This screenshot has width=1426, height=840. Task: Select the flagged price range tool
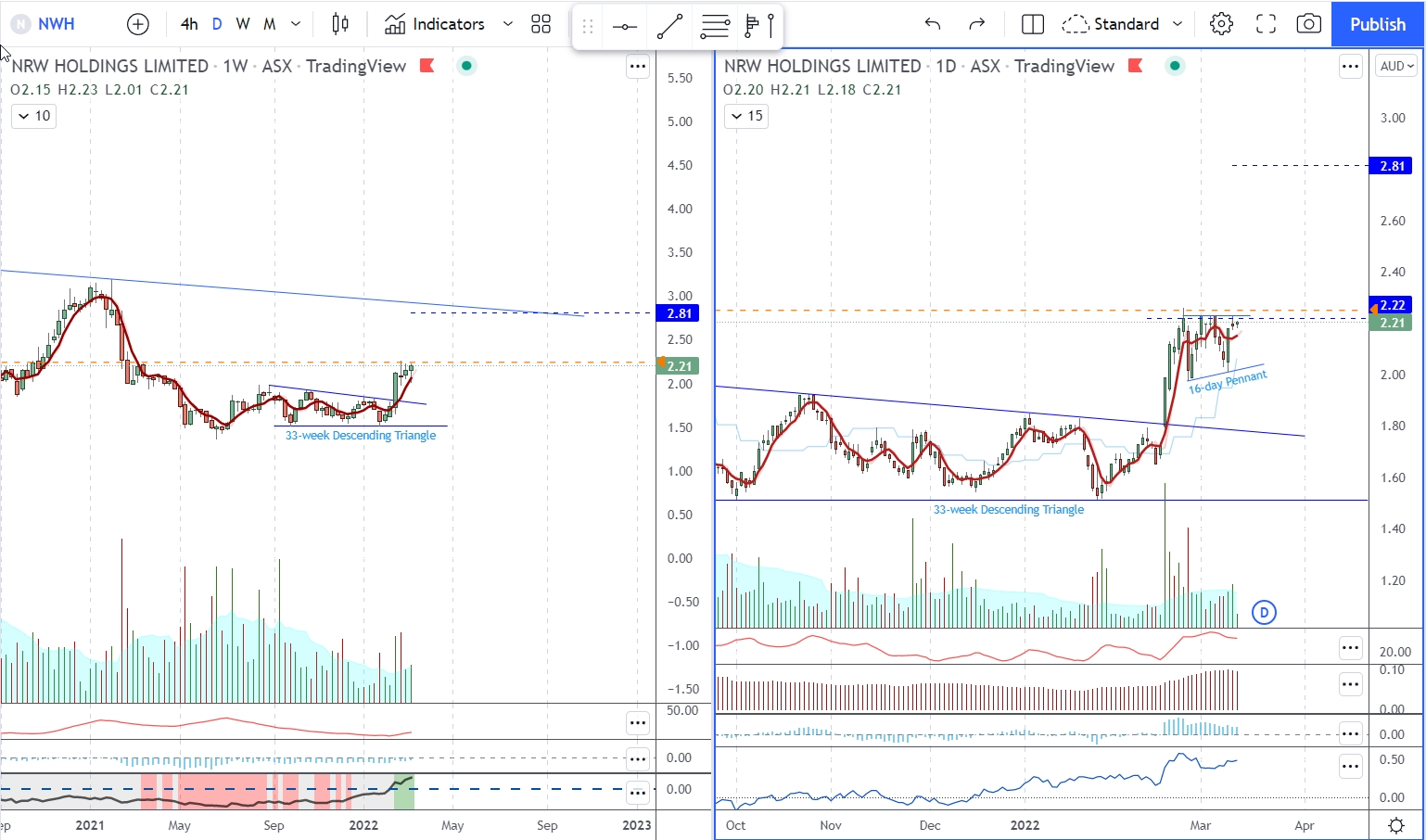(759, 27)
